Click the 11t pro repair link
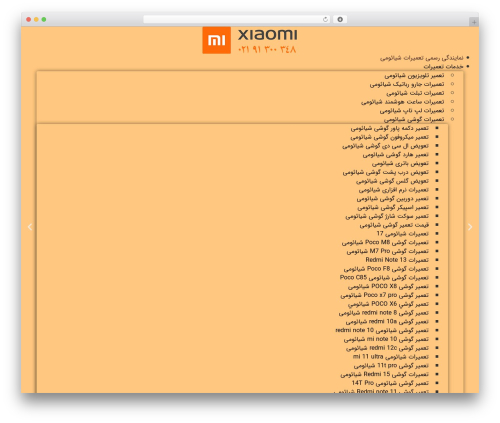 pyautogui.click(x=391, y=366)
